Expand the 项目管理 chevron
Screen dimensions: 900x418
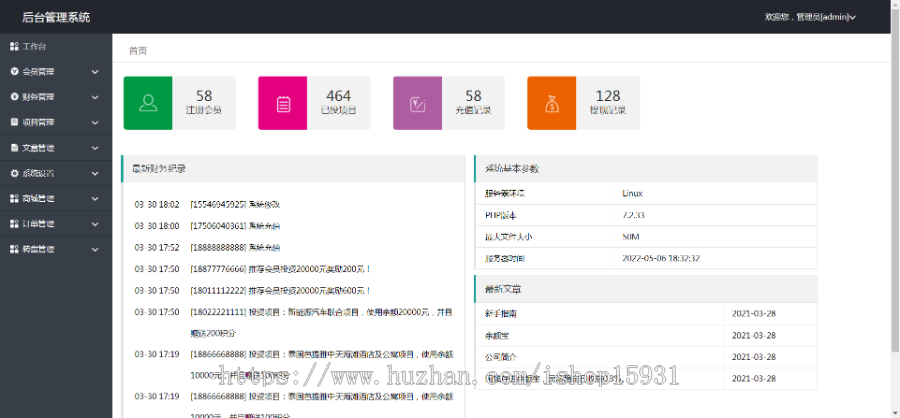(x=95, y=122)
